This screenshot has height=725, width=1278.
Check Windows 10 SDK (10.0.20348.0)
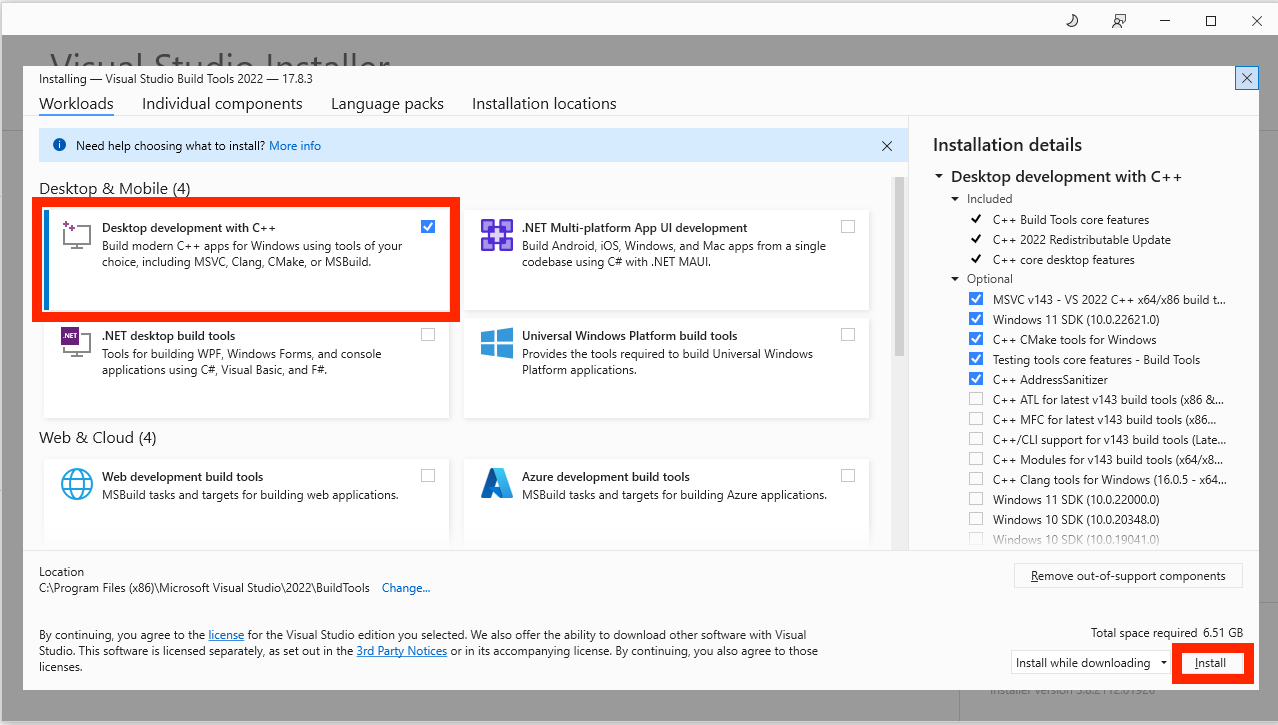pos(976,520)
